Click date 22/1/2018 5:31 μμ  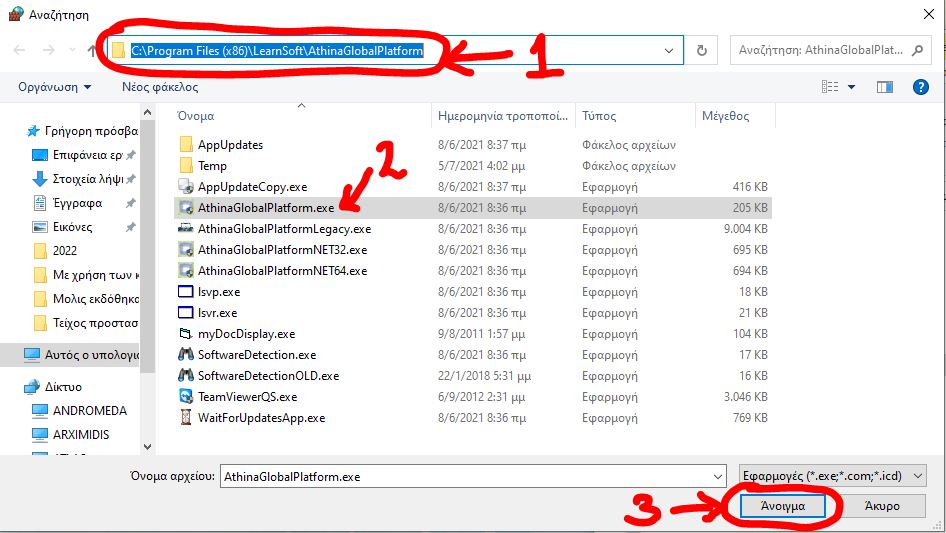point(484,375)
